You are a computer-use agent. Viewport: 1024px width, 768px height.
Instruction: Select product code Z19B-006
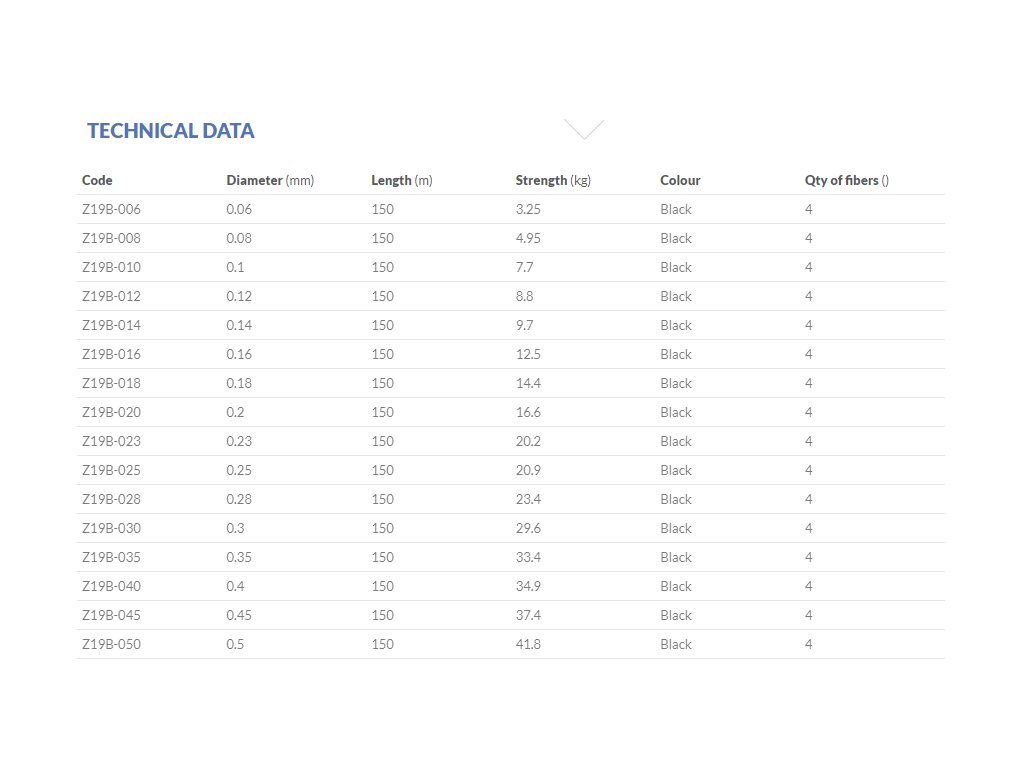click(x=111, y=210)
